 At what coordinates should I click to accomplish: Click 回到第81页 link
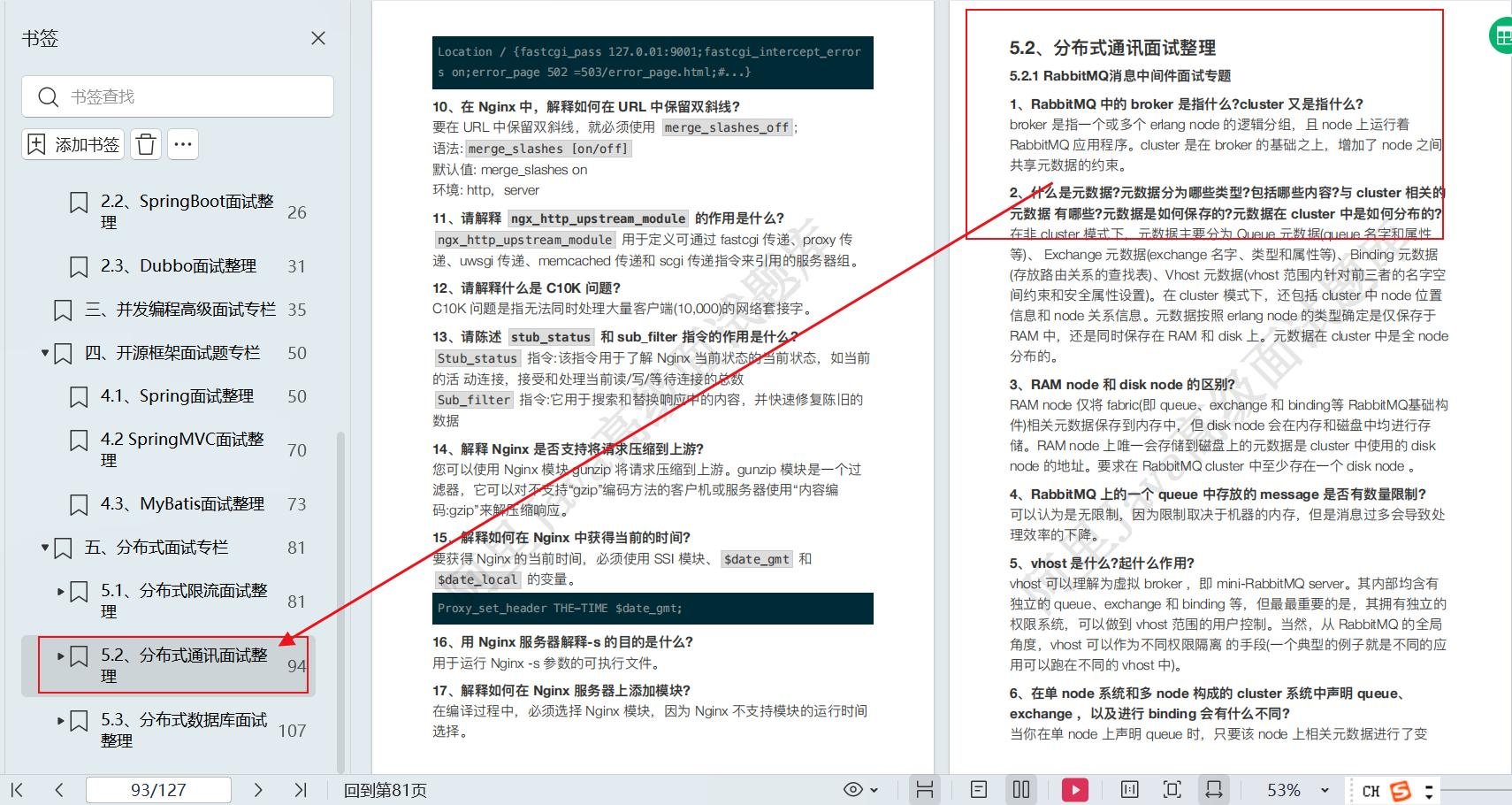[x=386, y=790]
